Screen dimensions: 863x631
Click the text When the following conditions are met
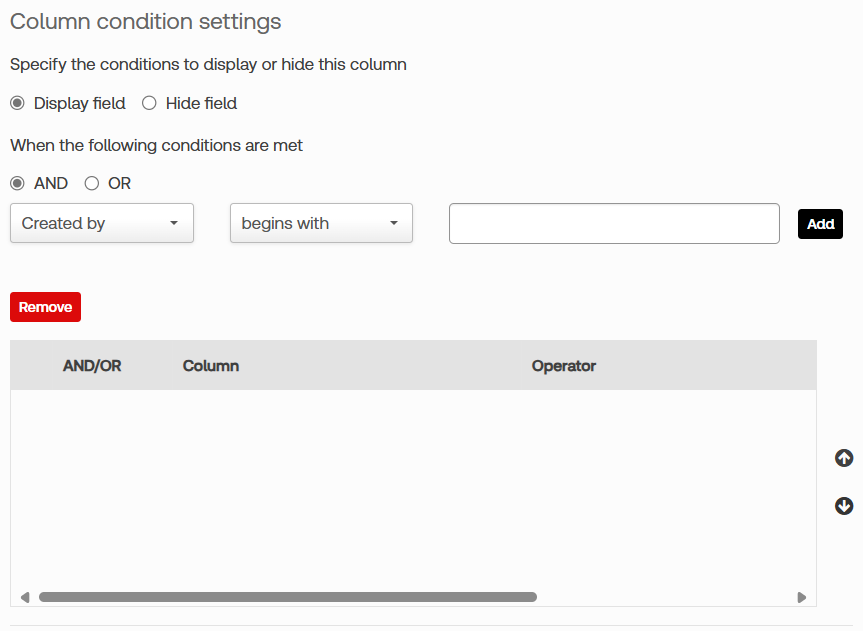click(156, 145)
